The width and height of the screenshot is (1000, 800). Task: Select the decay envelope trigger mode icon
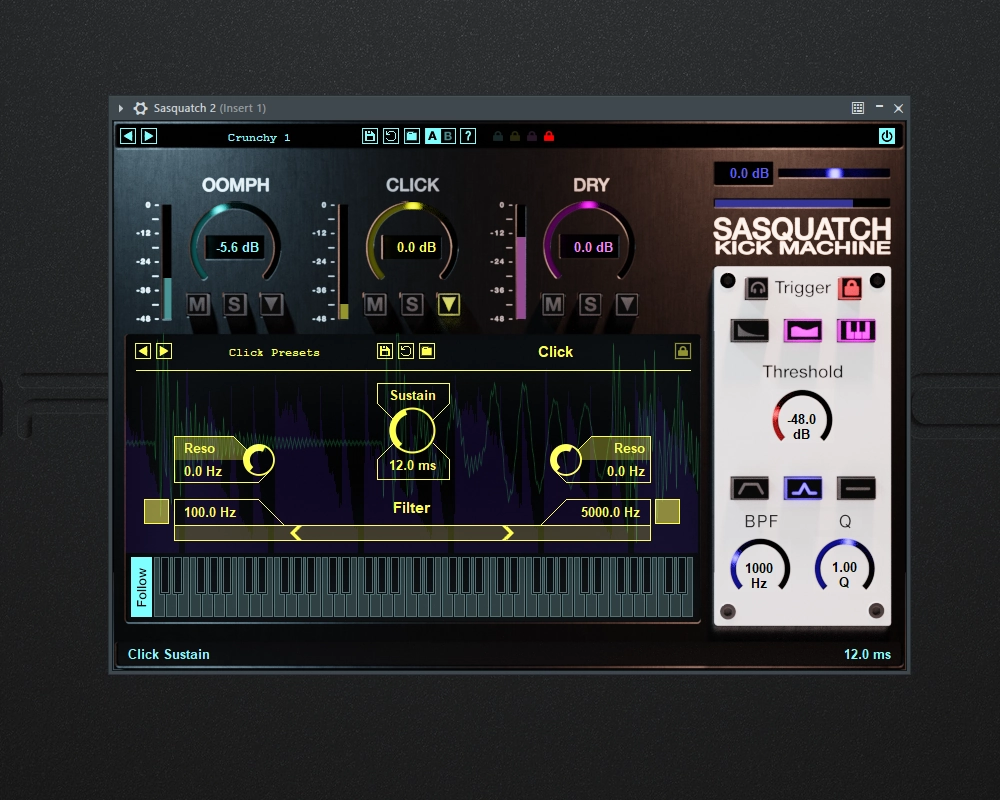pyautogui.click(x=749, y=330)
